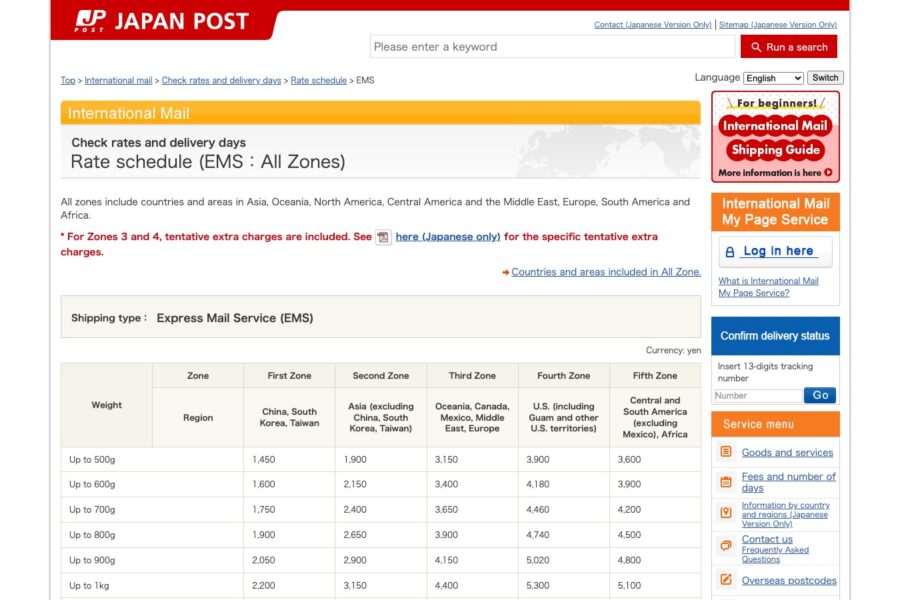
Task: Click the Contact us speech bubble icon
Action: pyautogui.click(x=726, y=545)
